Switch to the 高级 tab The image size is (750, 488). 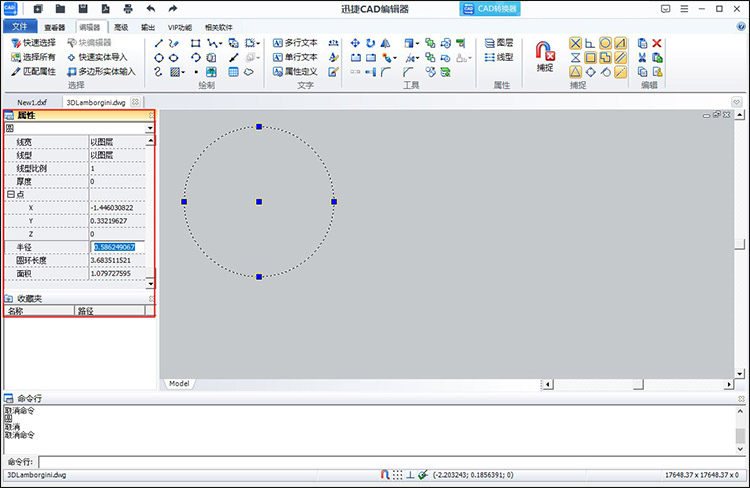(x=121, y=27)
